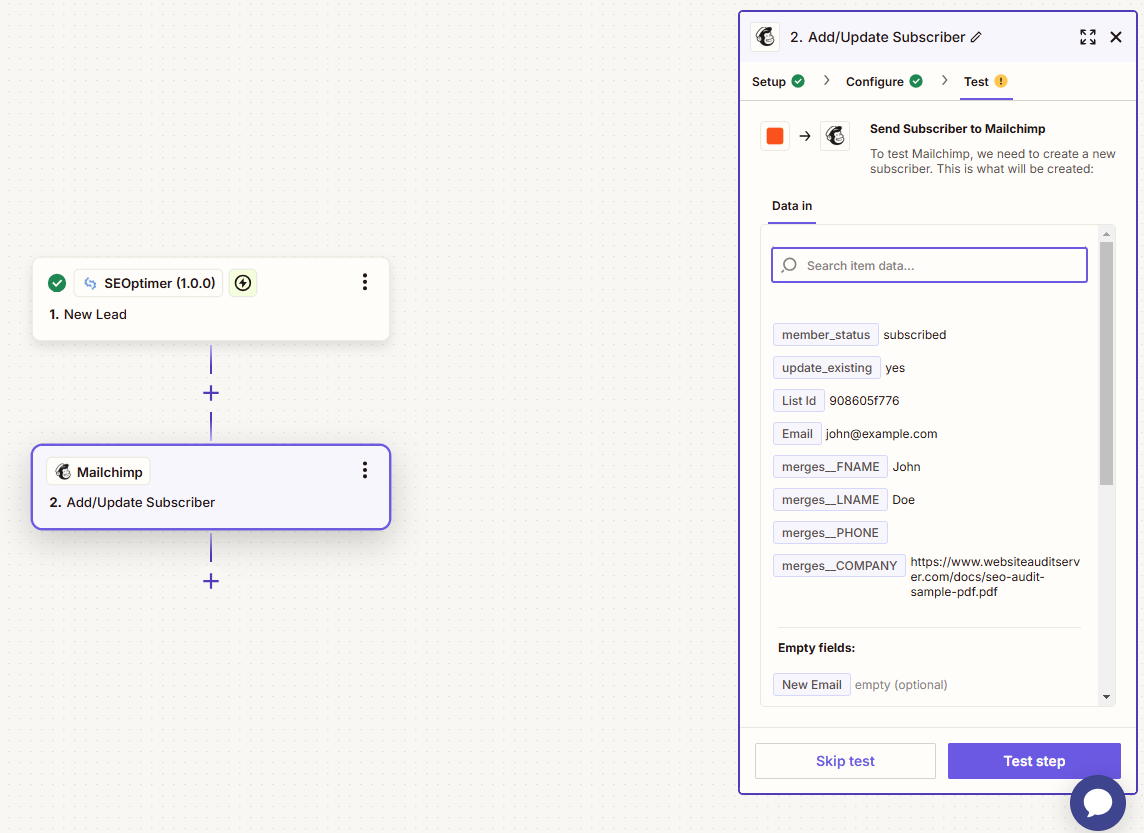Open the chat support bubble
This screenshot has width=1144, height=833.
1097,802
